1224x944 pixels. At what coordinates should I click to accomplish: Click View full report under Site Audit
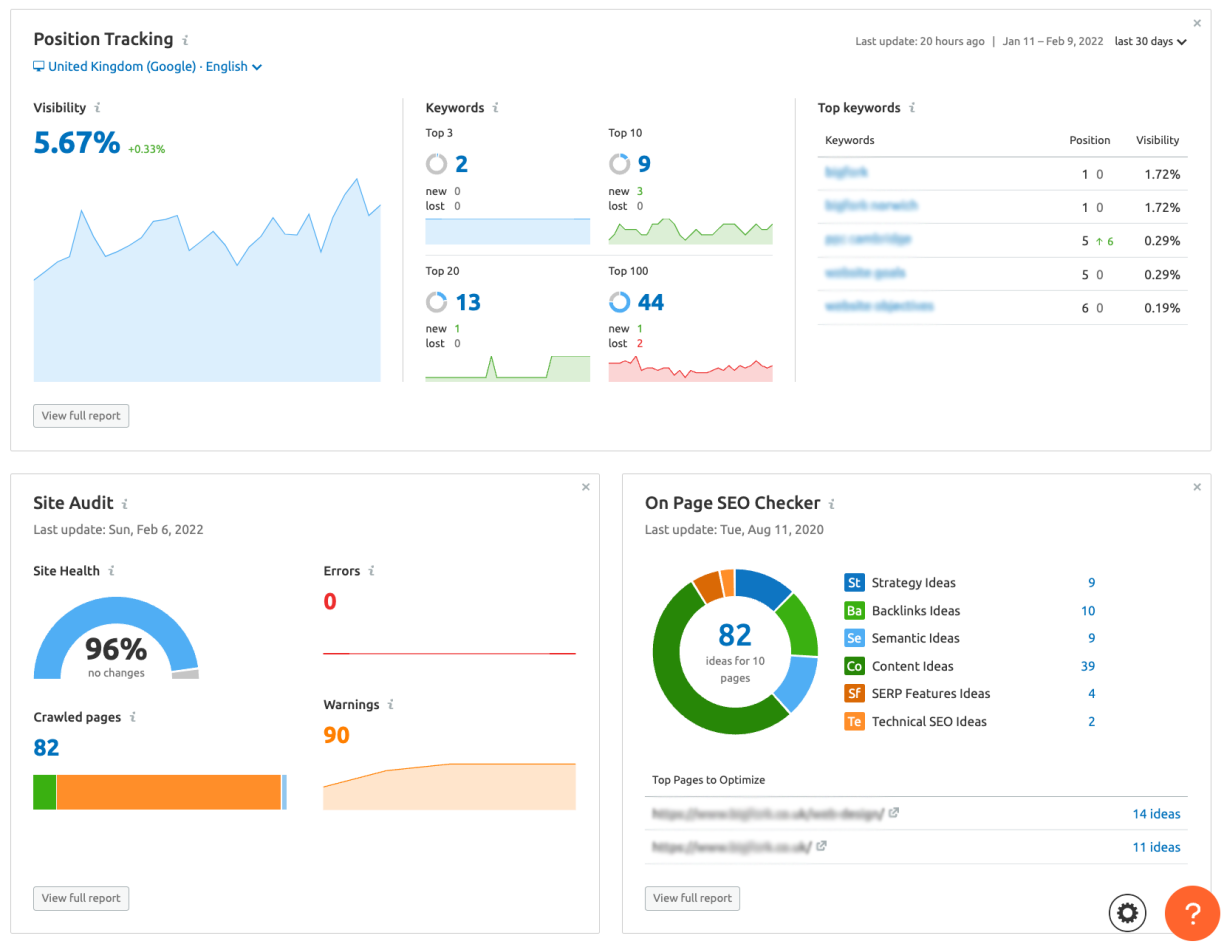[x=80, y=898]
